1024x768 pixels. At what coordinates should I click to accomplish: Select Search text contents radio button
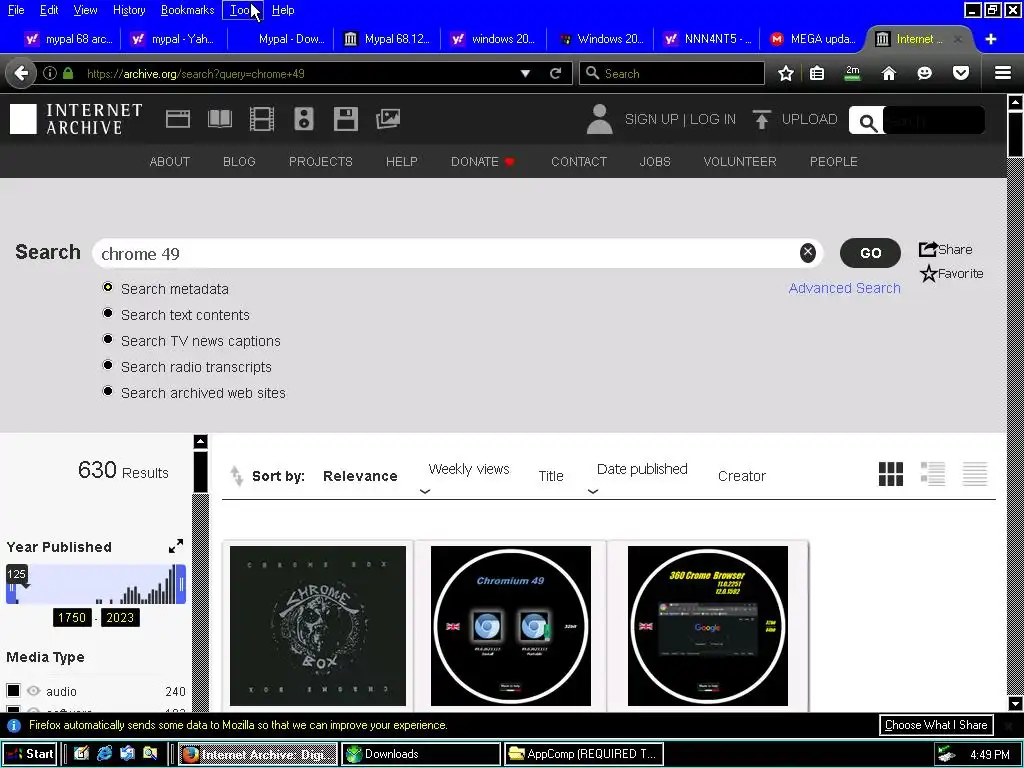tap(108, 313)
